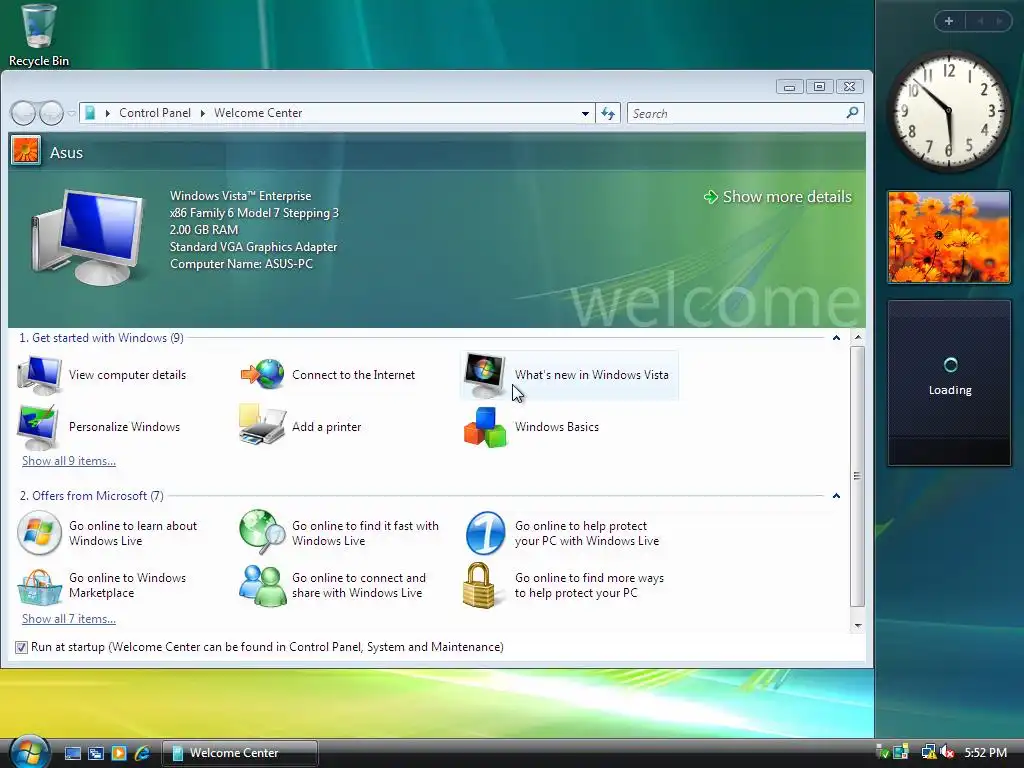Click the refresh button next to the address bar
This screenshot has width=1024, height=768.
pyautogui.click(x=608, y=114)
